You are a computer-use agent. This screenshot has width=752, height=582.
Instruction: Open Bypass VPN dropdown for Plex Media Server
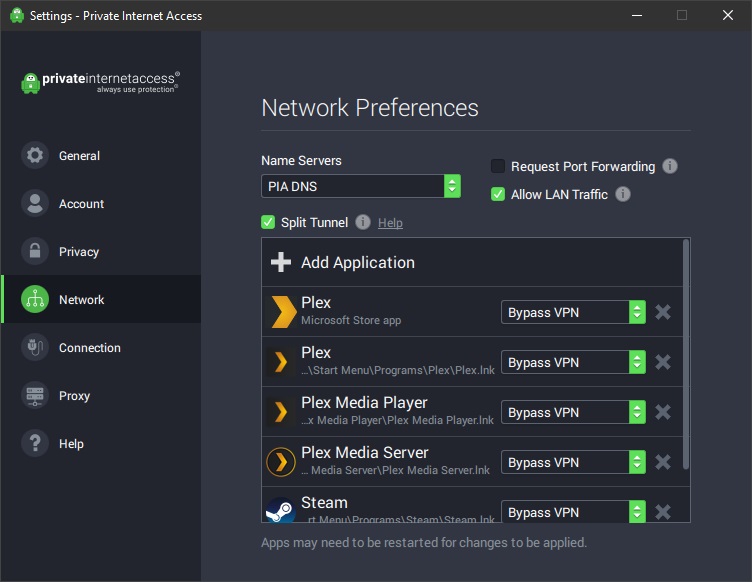tap(572, 462)
